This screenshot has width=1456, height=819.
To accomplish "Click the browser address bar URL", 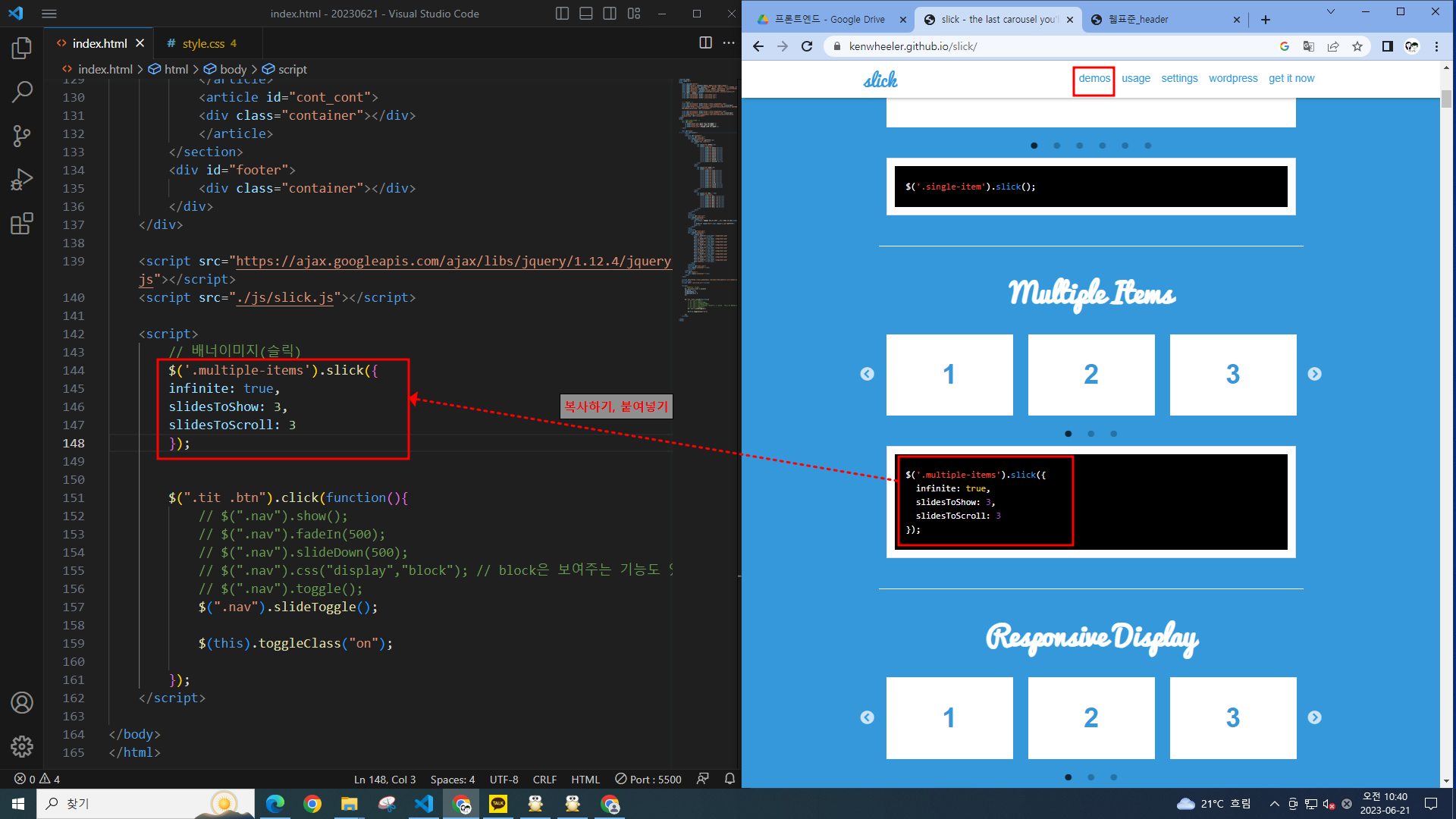I will pyautogui.click(x=913, y=46).
